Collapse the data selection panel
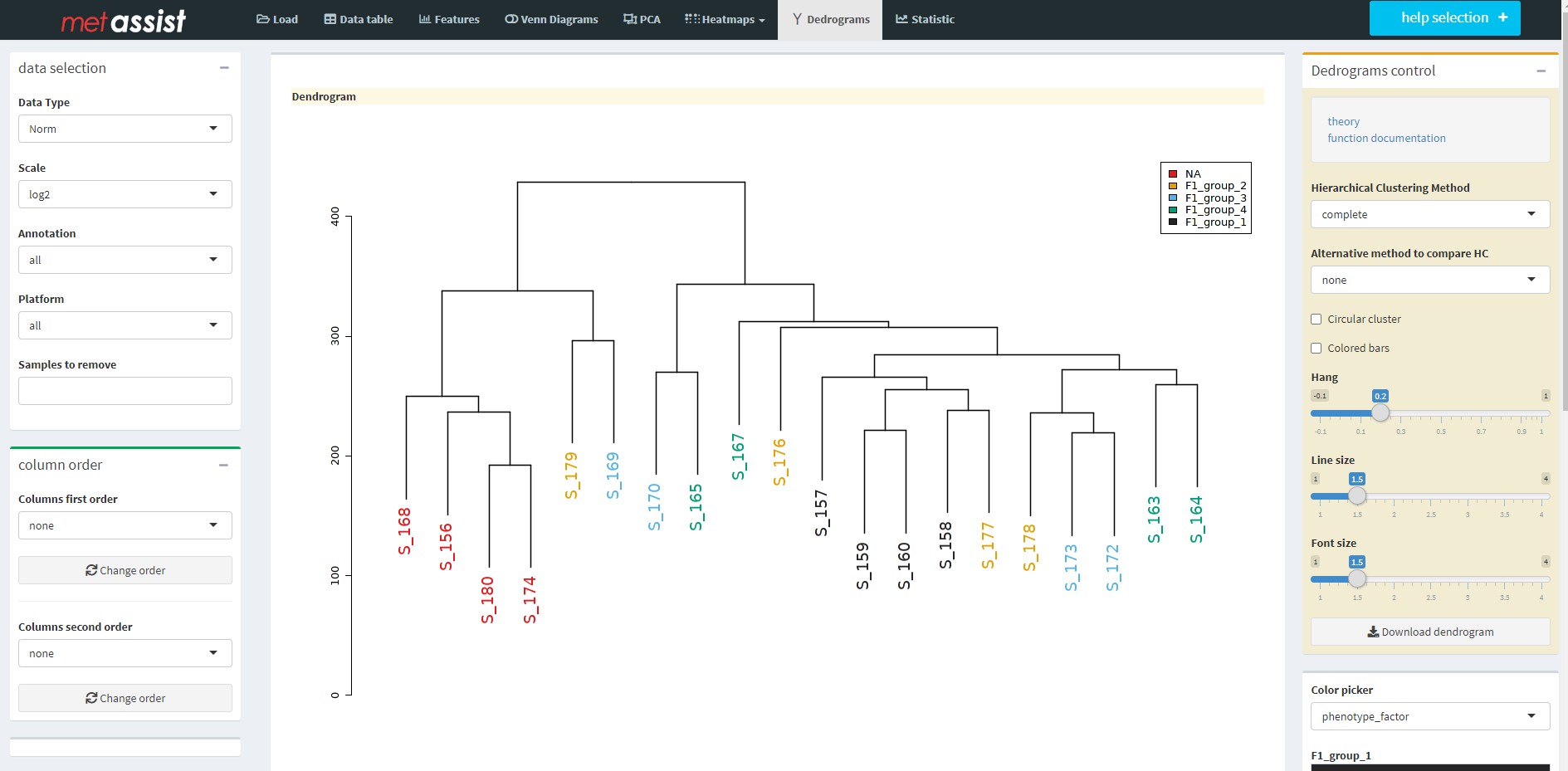Viewport: 1568px width, 771px height. [x=224, y=68]
